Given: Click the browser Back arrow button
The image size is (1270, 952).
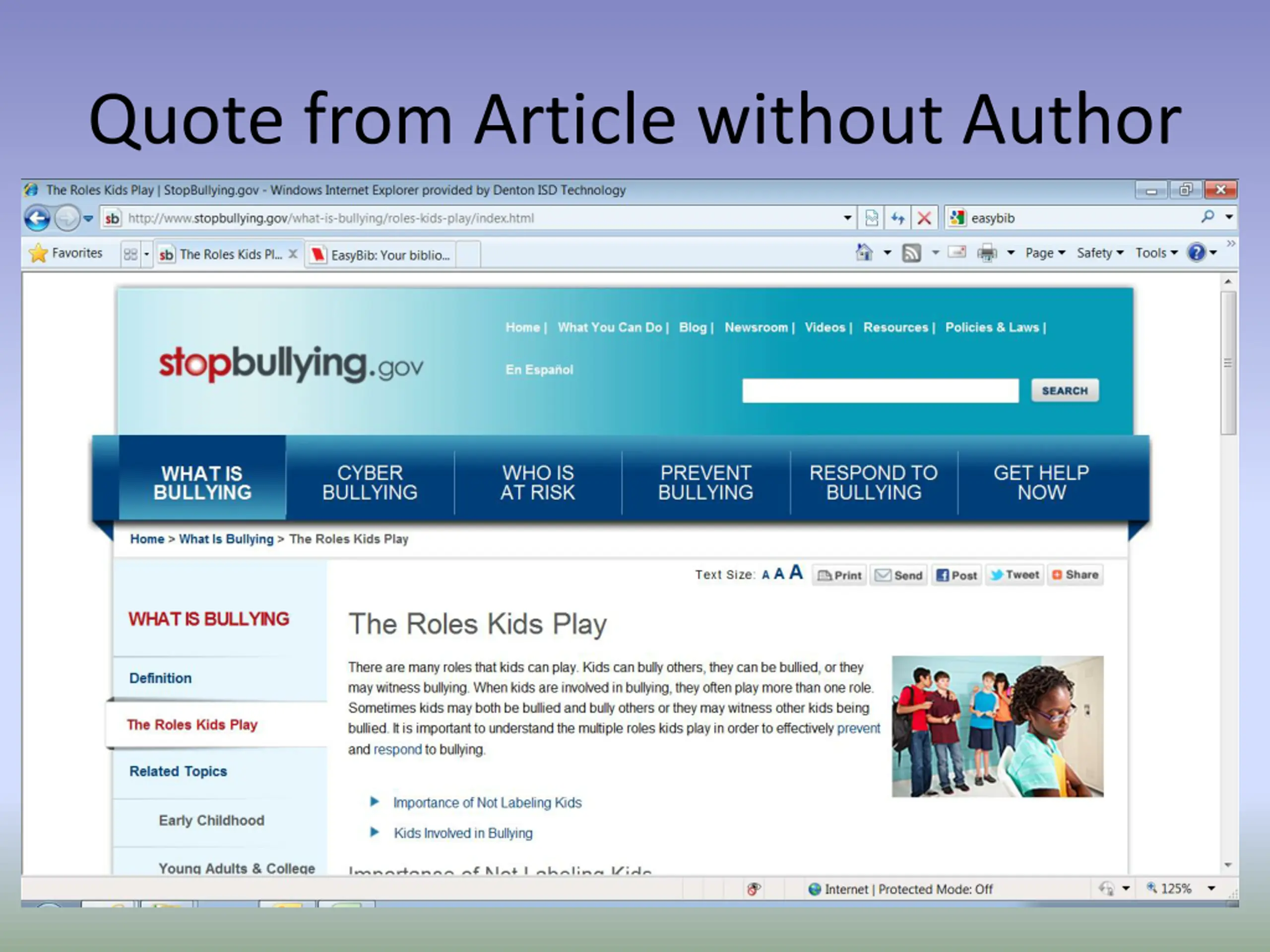Looking at the screenshot, I should [37, 218].
